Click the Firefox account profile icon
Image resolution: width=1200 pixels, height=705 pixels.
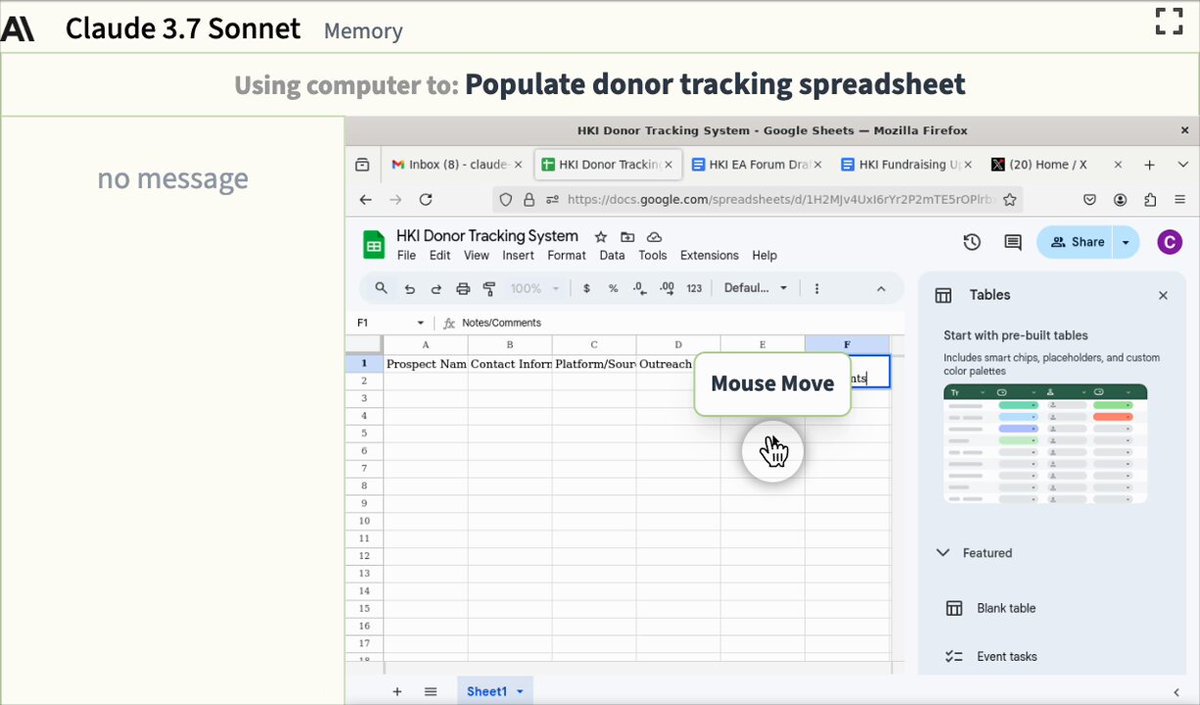coord(1121,199)
